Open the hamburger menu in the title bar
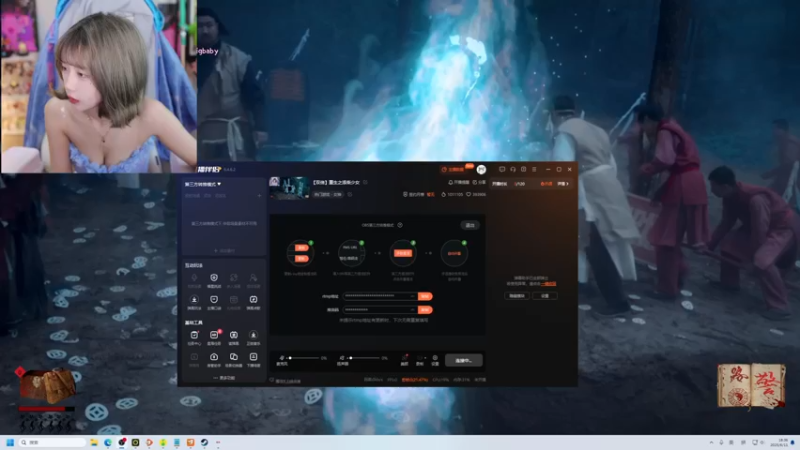 point(534,169)
